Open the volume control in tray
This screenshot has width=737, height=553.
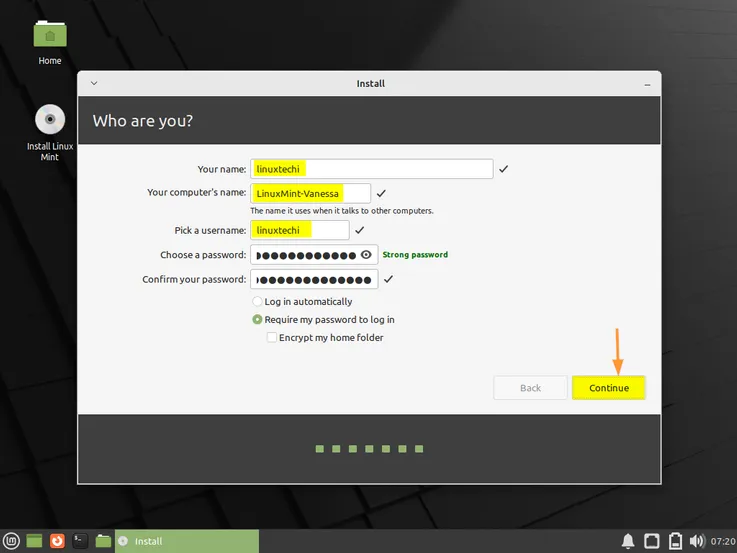click(697, 541)
